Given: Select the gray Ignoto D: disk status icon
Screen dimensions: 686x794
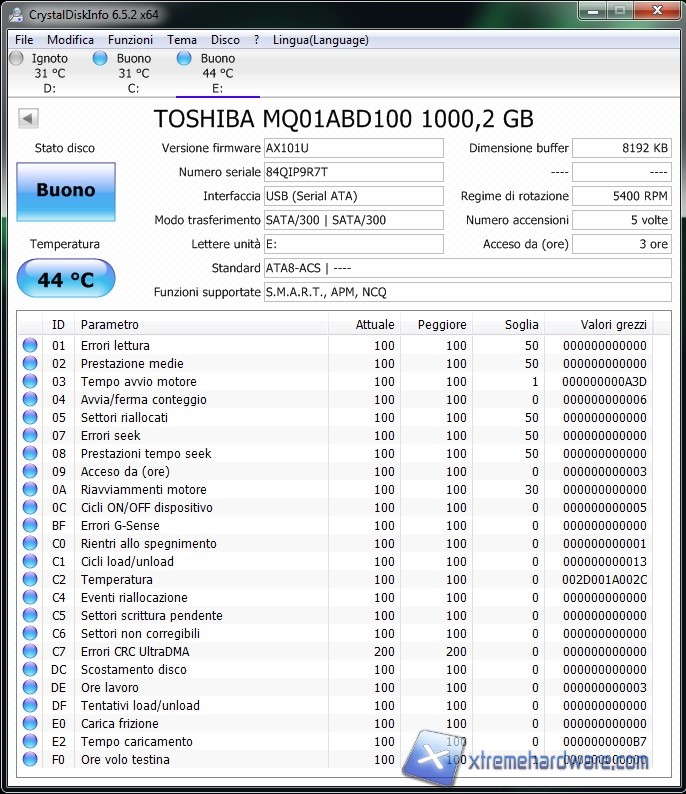Looking at the screenshot, I should (x=16, y=59).
